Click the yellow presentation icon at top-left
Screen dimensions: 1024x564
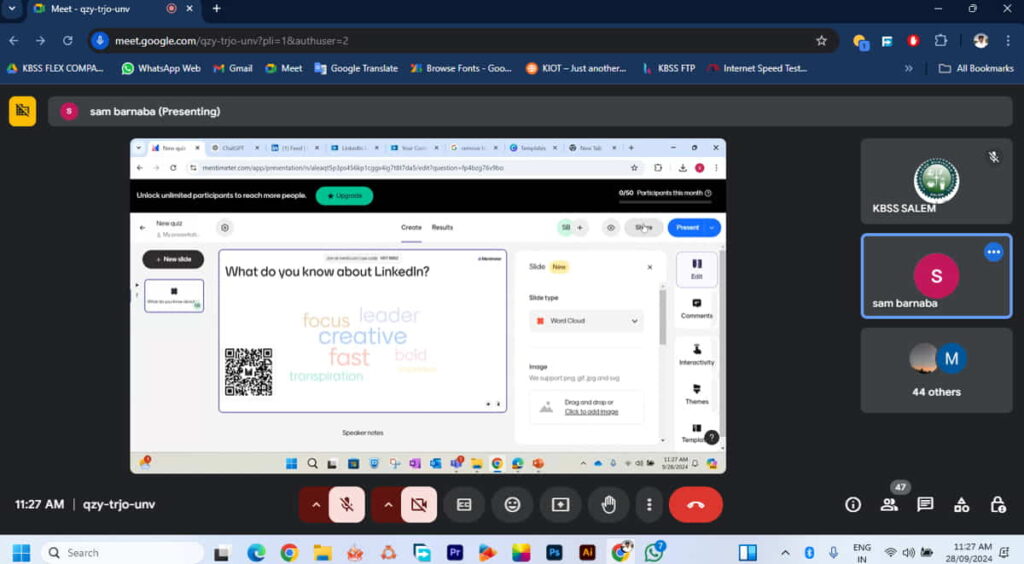[x=23, y=111]
